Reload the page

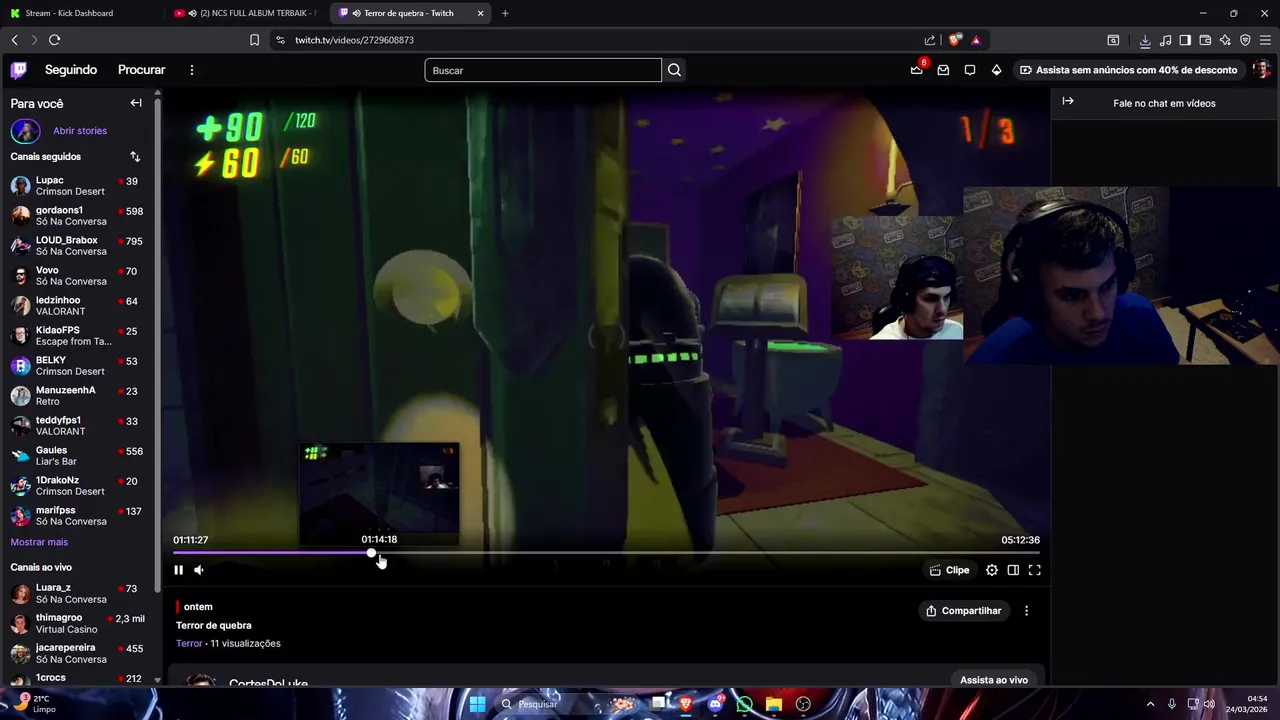(54, 40)
